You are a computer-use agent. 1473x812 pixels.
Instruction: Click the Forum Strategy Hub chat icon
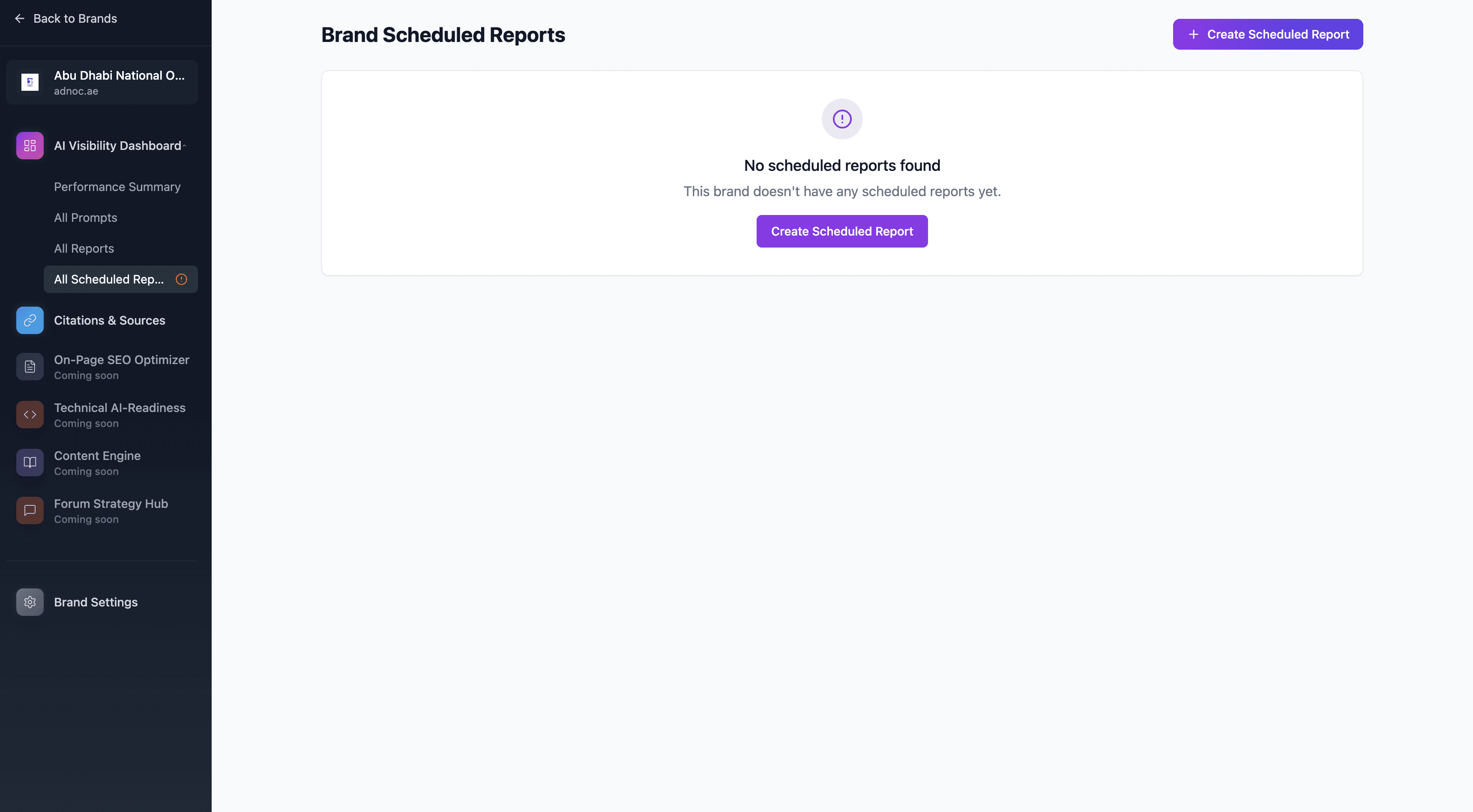(30, 511)
